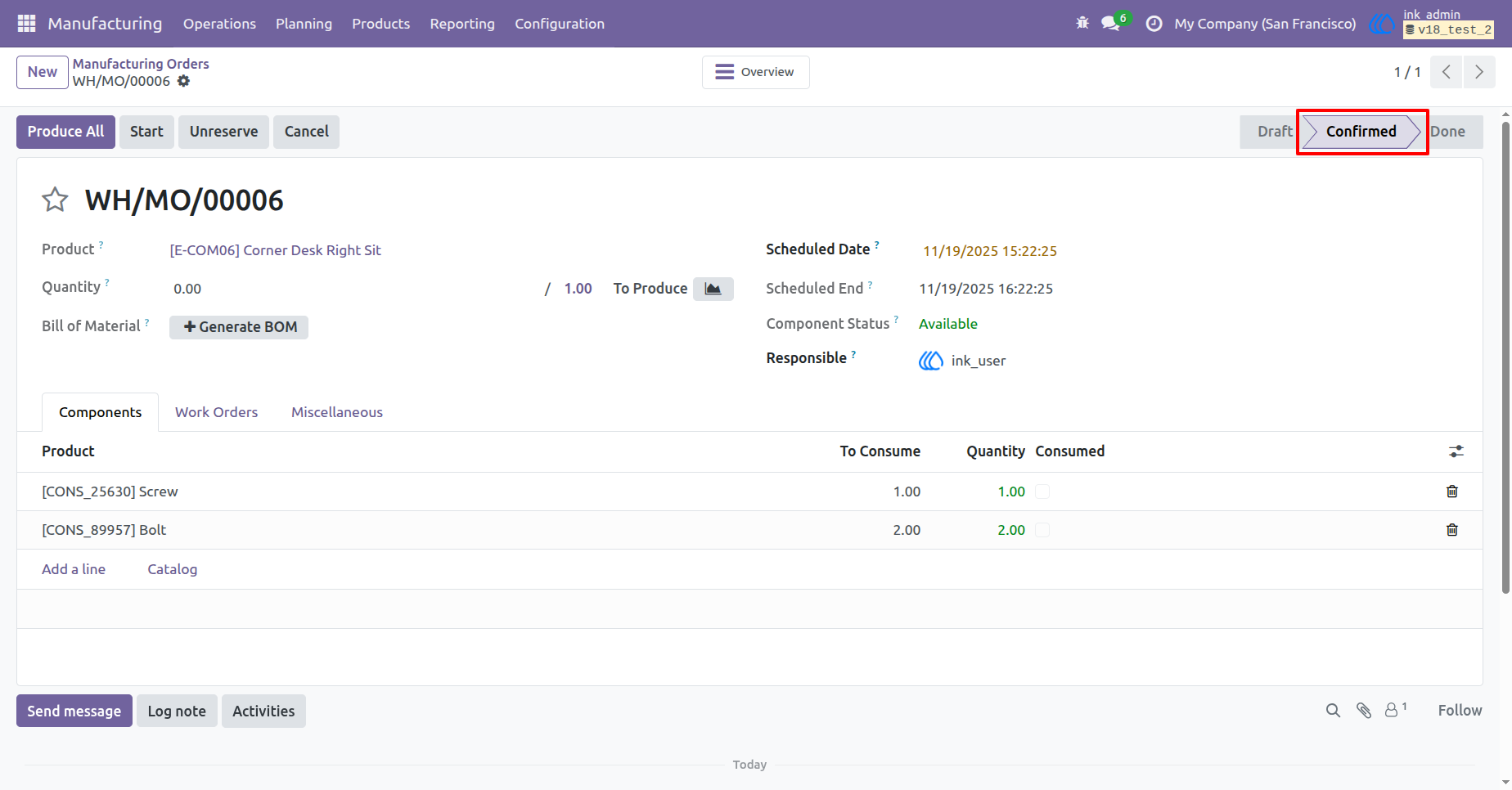Mark order as favorite with star
Viewport: 1512px width, 790px height.
(x=55, y=200)
